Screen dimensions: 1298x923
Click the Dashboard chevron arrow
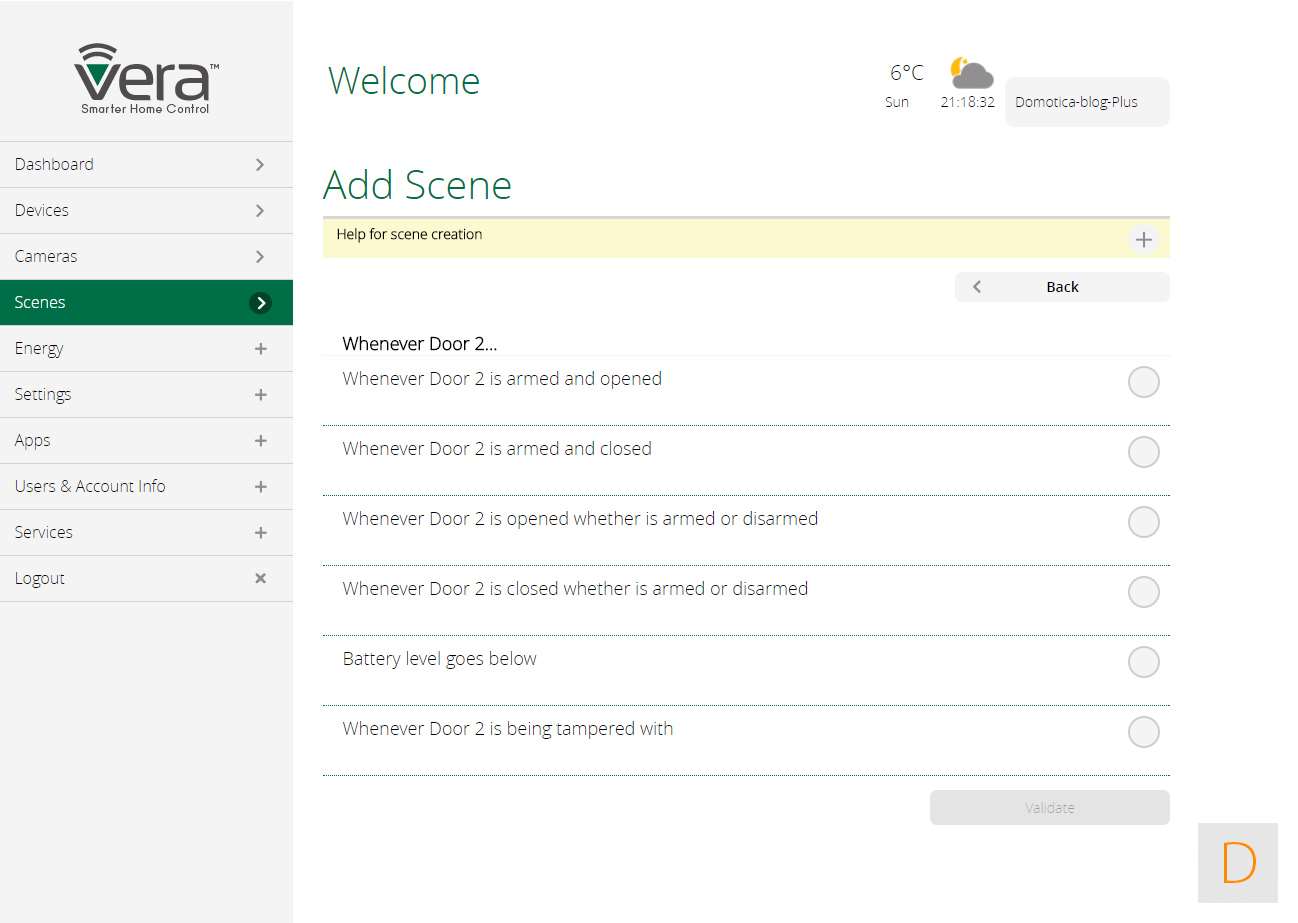coord(260,164)
